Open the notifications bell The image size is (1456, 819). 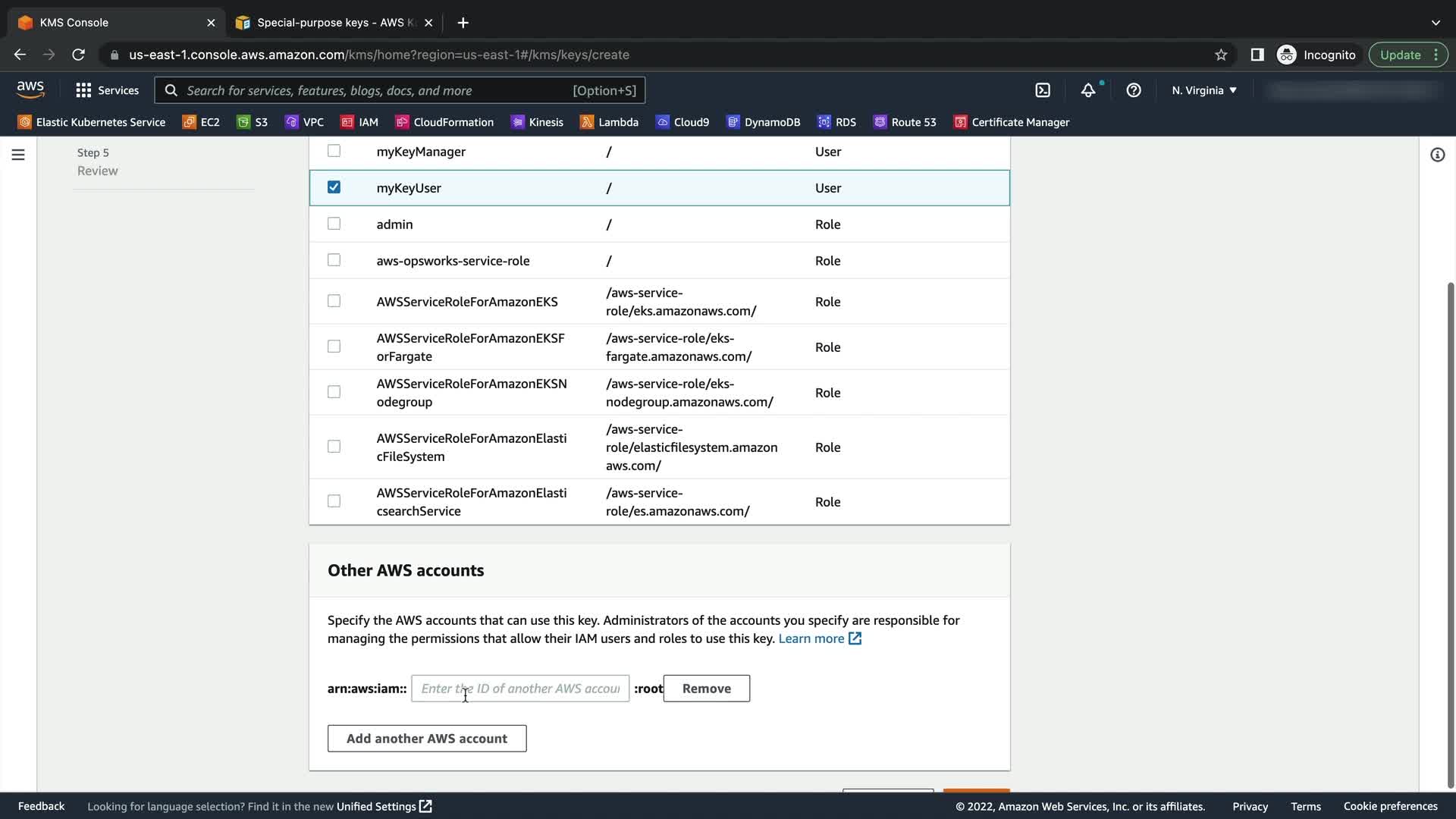click(x=1088, y=90)
